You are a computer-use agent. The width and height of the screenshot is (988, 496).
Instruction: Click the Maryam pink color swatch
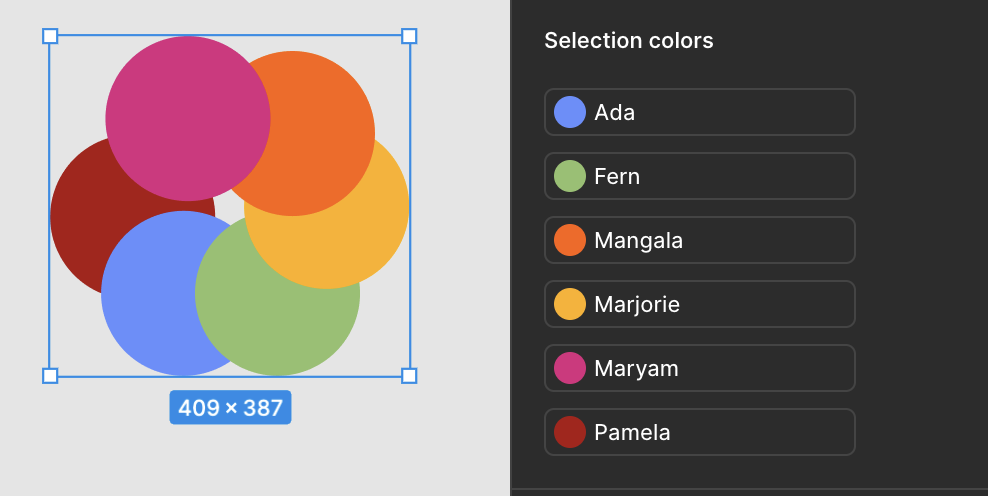(x=570, y=368)
